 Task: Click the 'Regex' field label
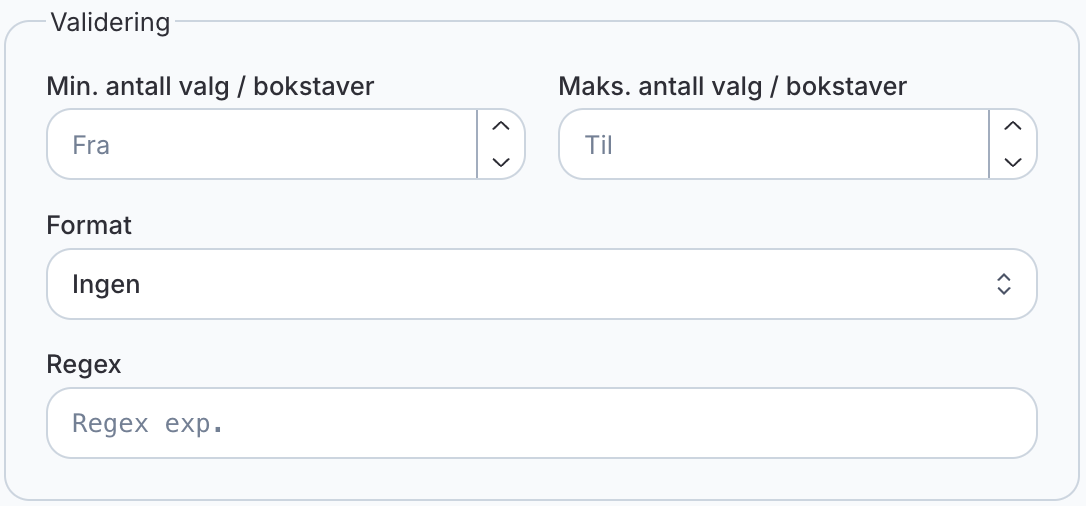tap(84, 364)
